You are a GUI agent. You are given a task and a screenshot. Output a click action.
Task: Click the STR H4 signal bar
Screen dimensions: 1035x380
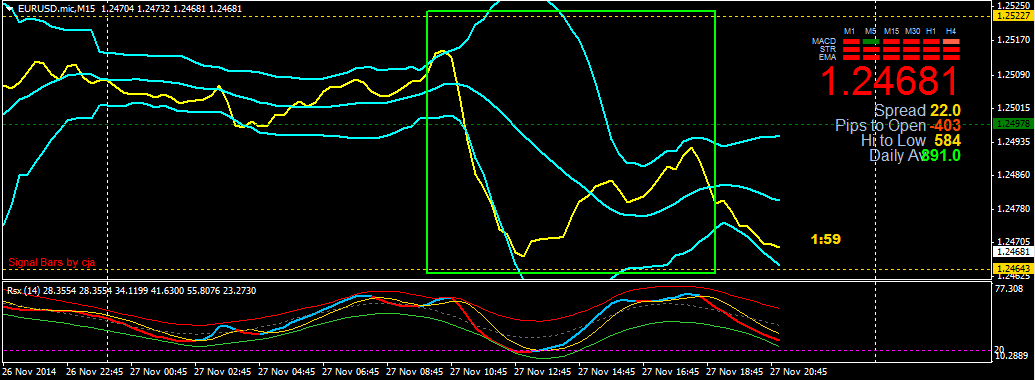click(951, 49)
